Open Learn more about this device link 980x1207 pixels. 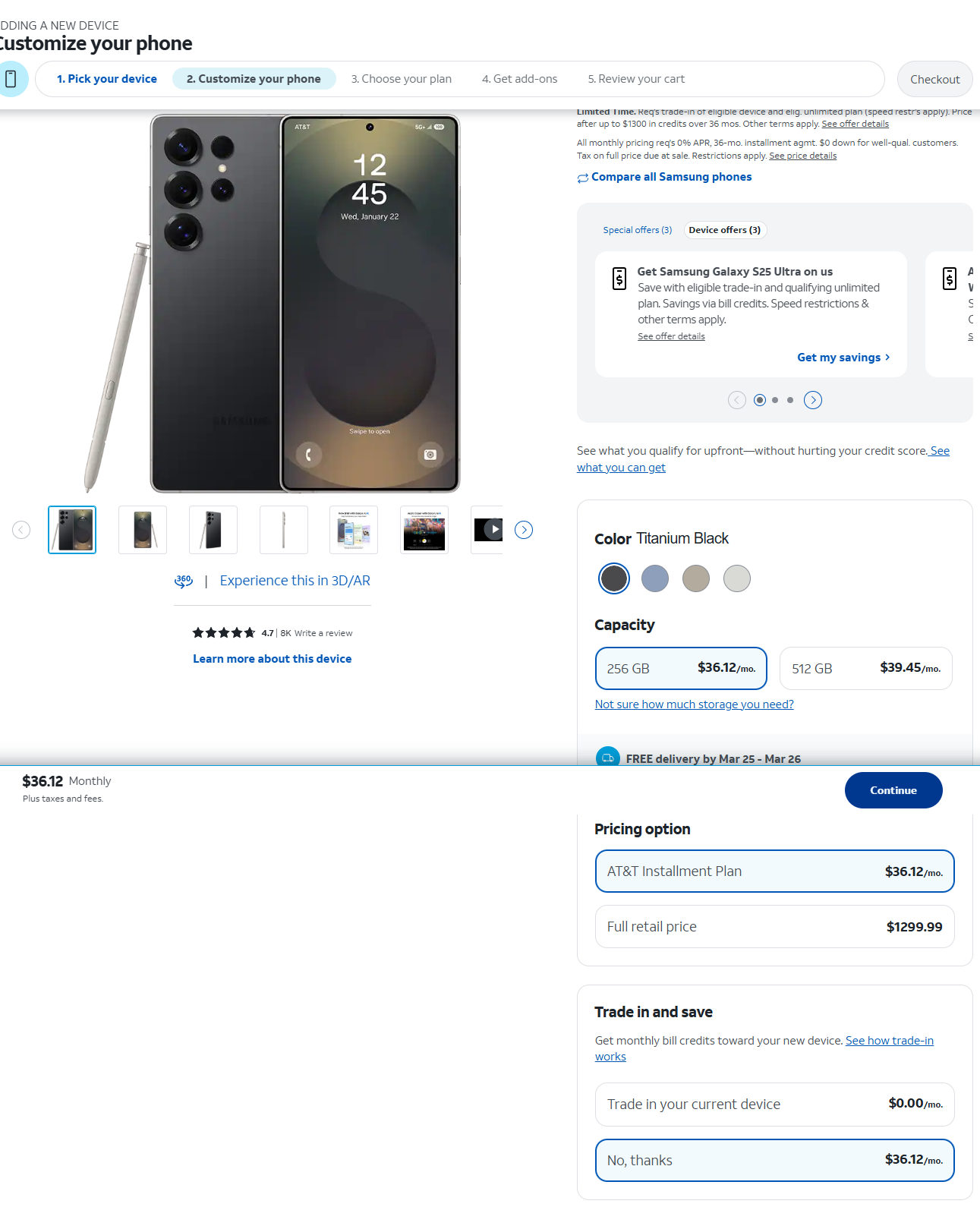273,659
